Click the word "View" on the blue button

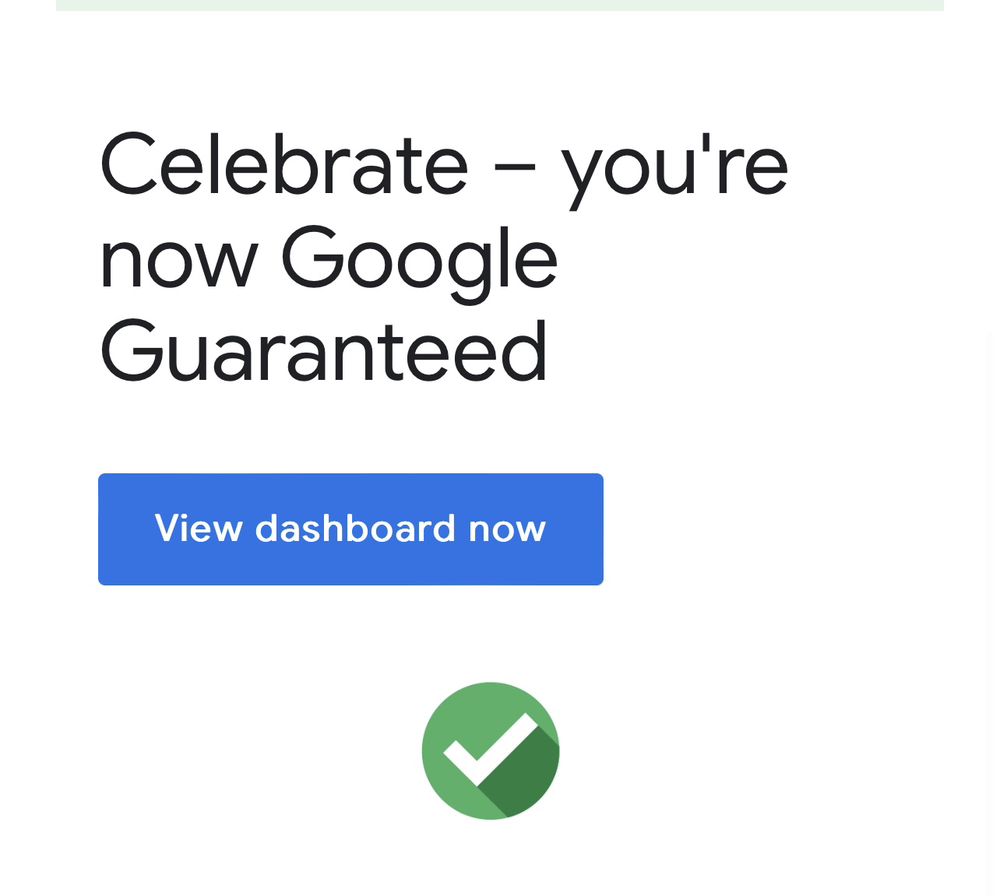pos(198,528)
